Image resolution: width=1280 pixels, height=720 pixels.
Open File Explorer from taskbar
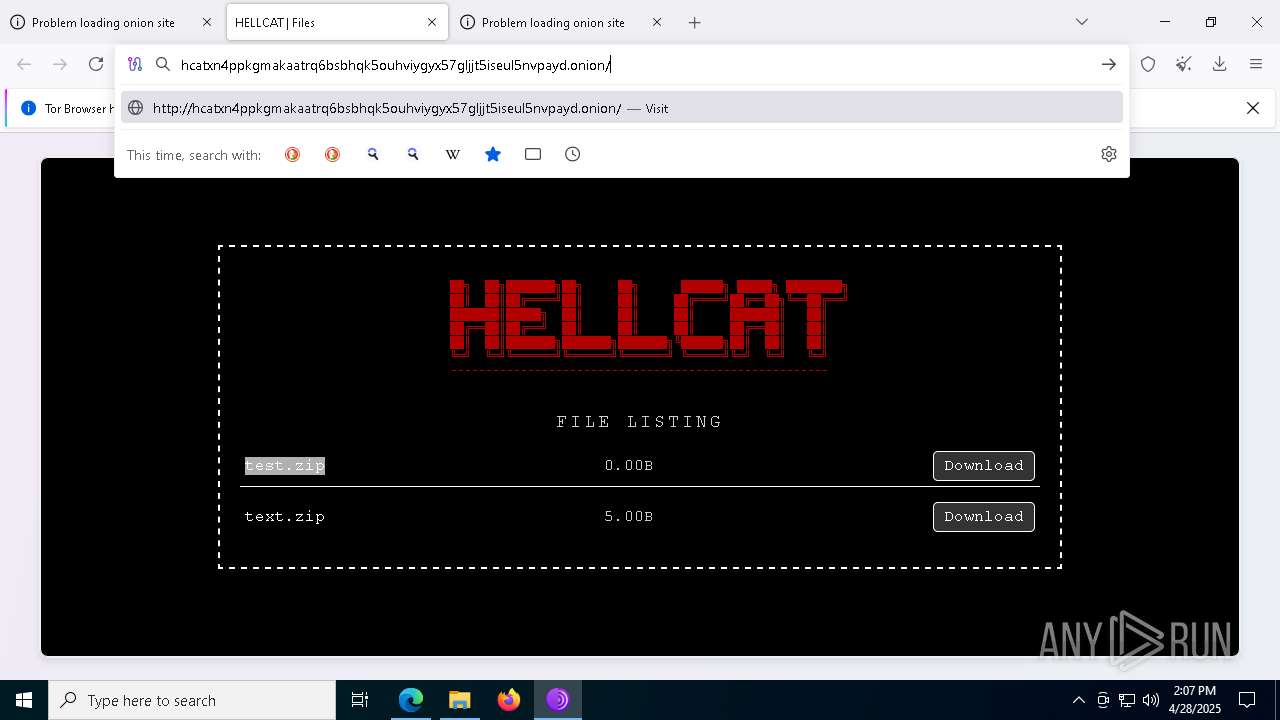tap(460, 700)
